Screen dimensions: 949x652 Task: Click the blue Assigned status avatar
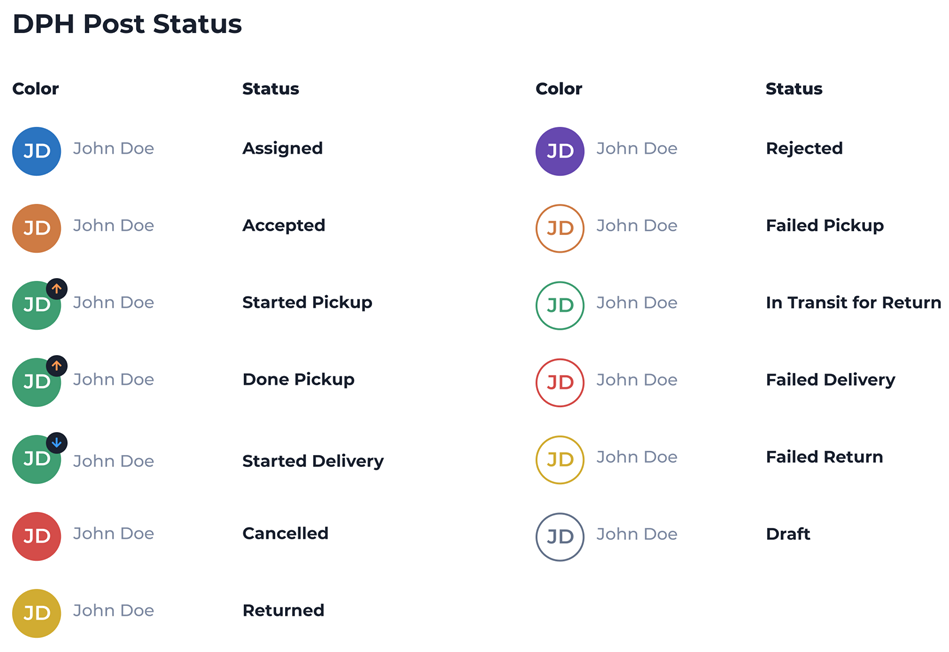click(37, 152)
